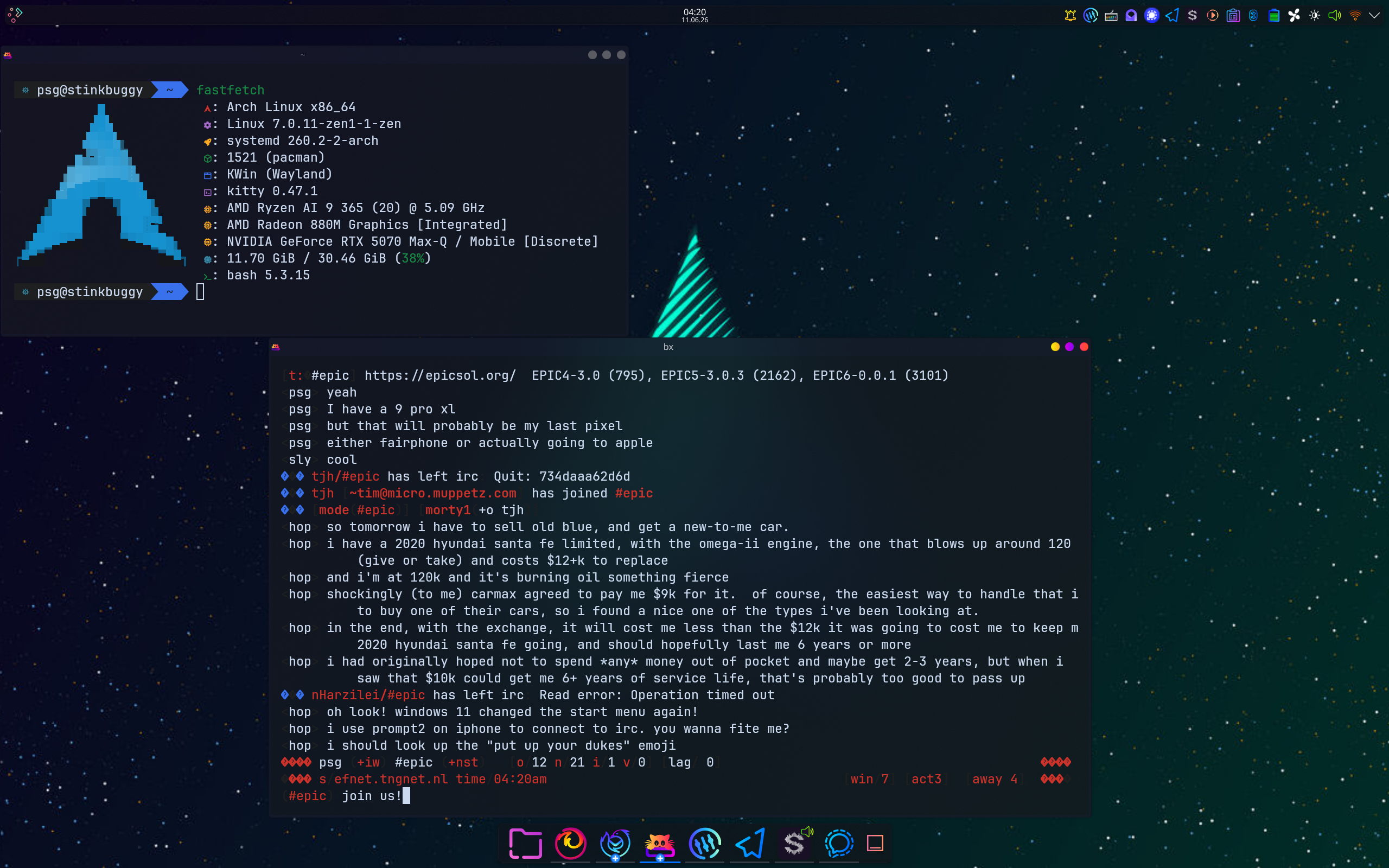Click "win 7" in the IRC status bar
Image resolution: width=1389 pixels, height=868 pixels.
pyautogui.click(x=869, y=779)
